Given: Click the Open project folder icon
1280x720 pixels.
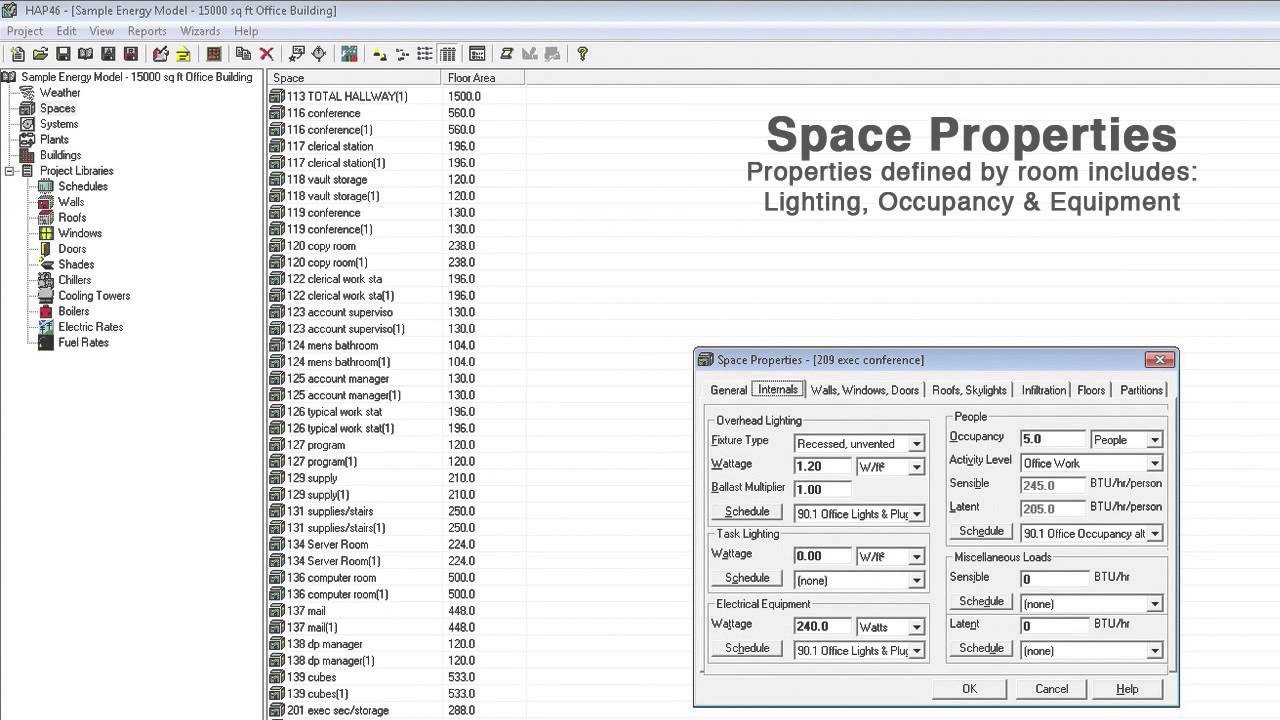Looking at the screenshot, I should (40, 54).
